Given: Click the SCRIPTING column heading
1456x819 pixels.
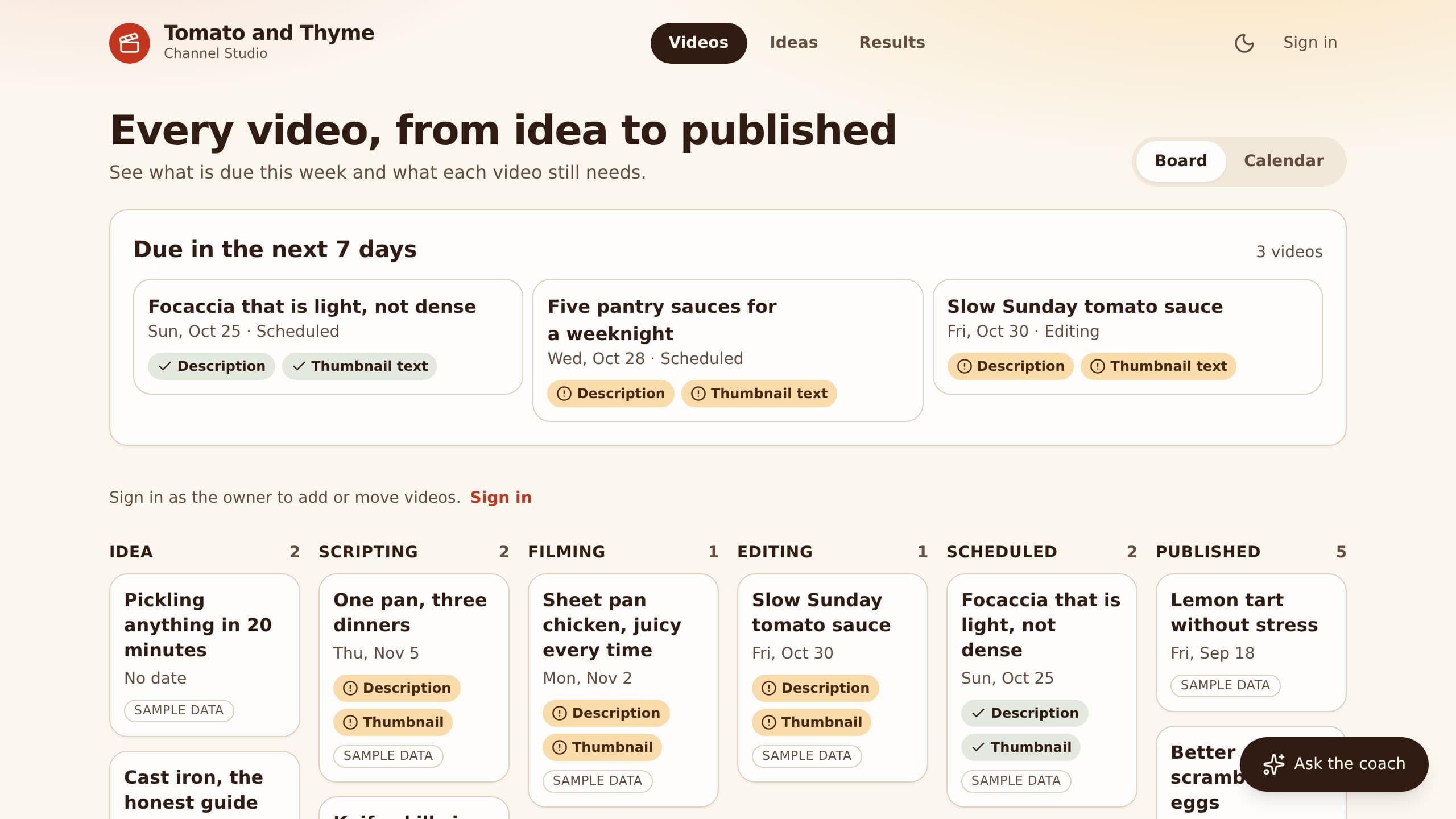Looking at the screenshot, I should click(368, 552).
